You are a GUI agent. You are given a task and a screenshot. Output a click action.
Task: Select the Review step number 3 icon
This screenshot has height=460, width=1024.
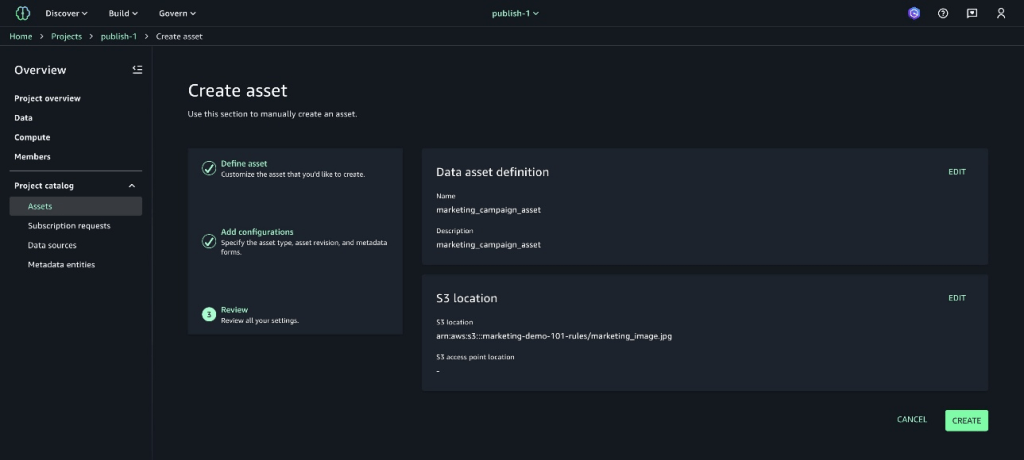(x=209, y=314)
